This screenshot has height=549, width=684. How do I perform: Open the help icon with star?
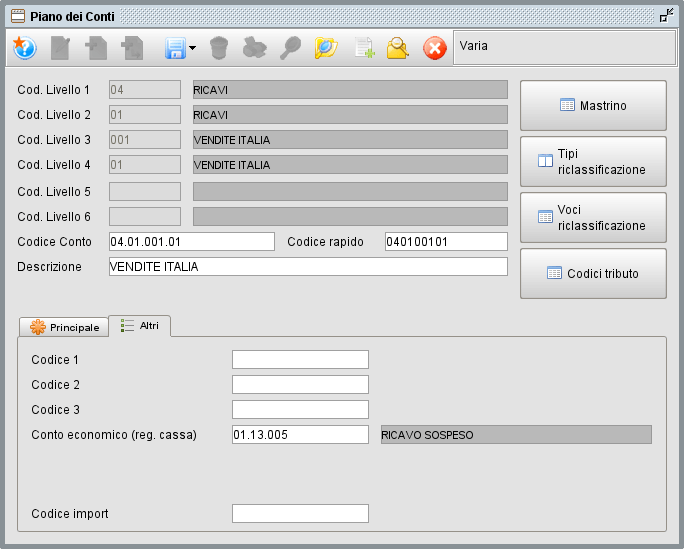coord(24,48)
